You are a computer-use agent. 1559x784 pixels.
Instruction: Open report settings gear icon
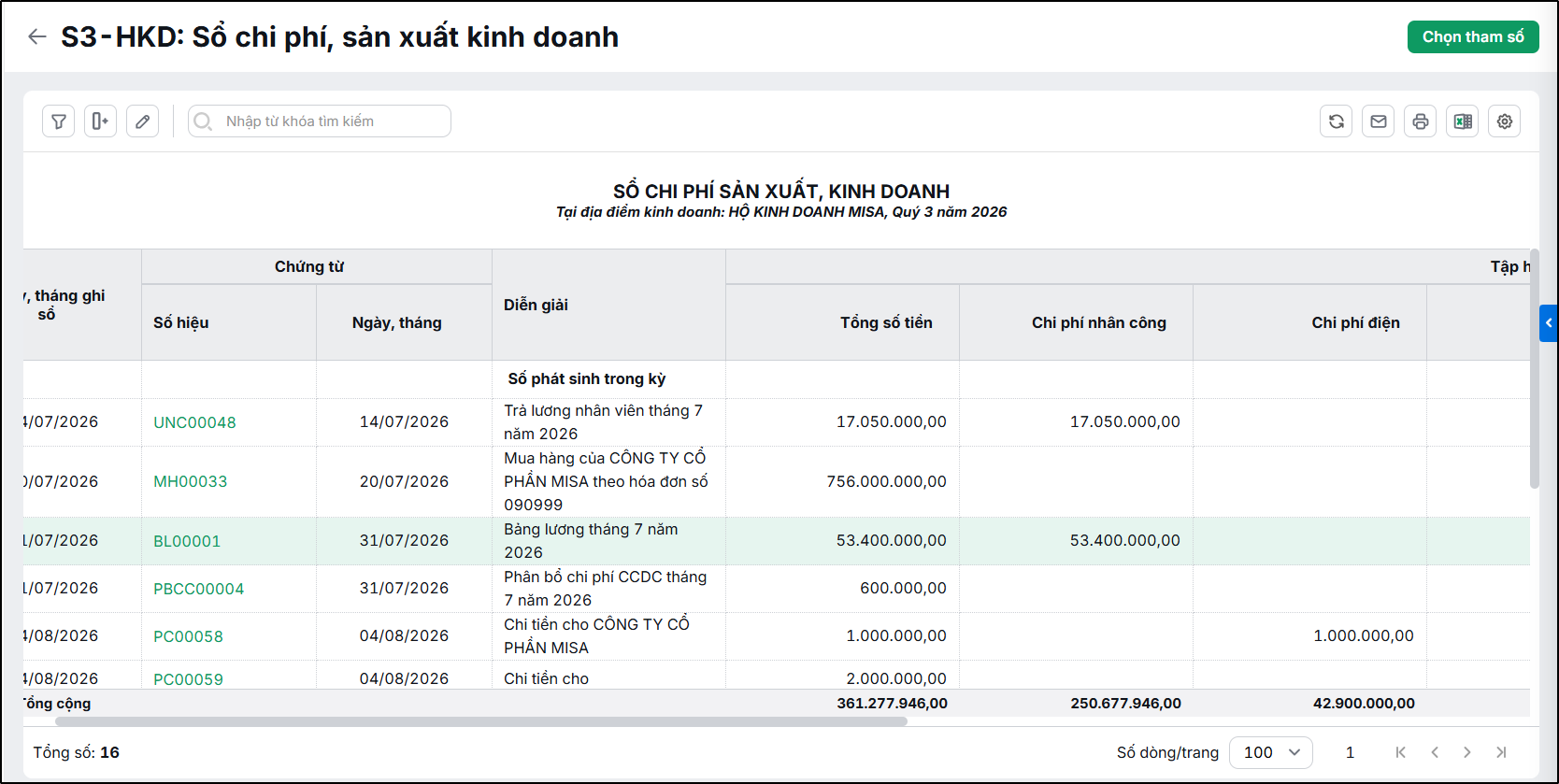pos(1505,121)
